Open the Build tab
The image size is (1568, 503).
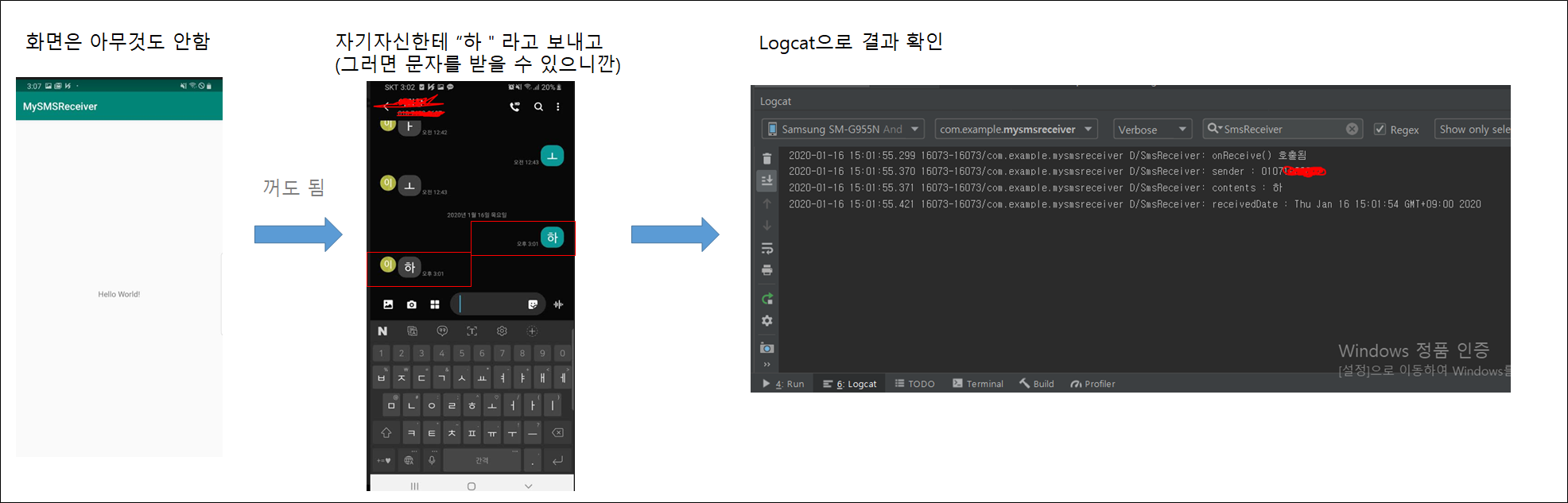pos(1037,384)
